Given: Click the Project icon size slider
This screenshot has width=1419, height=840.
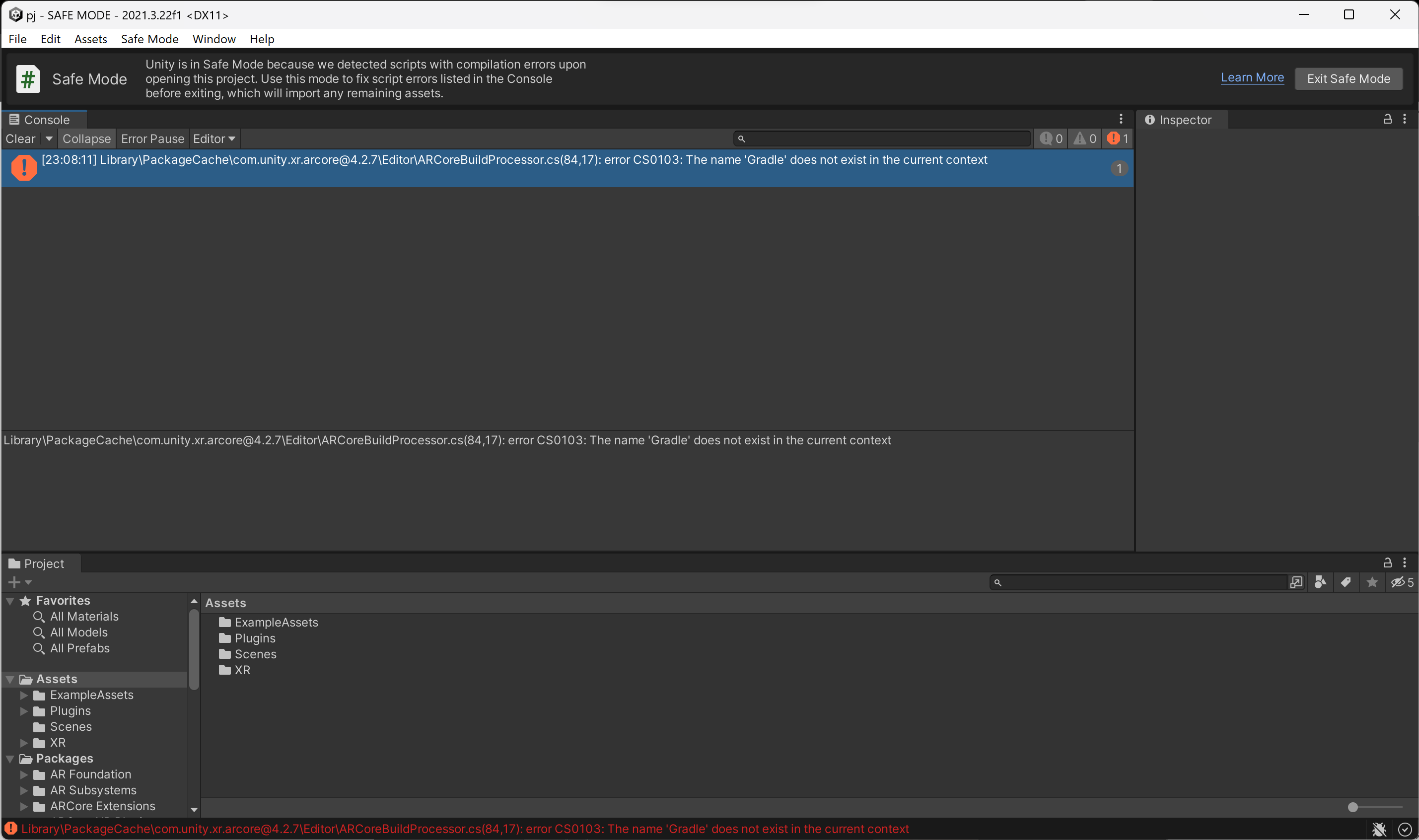Looking at the screenshot, I should pyautogui.click(x=1353, y=807).
